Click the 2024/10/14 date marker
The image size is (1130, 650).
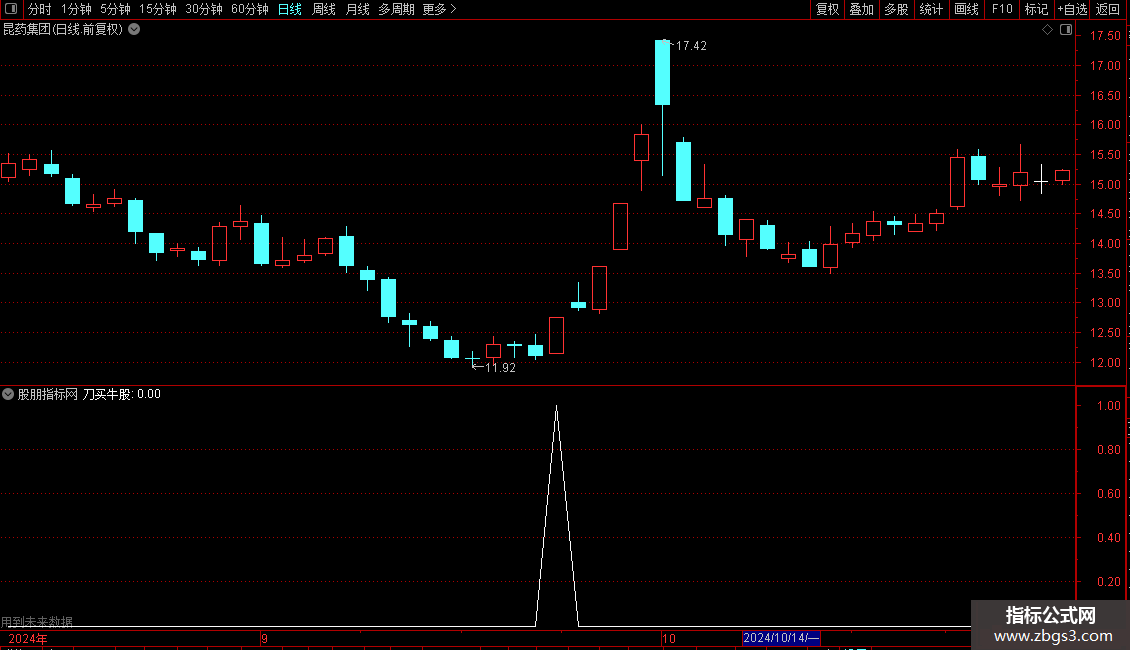pyautogui.click(x=781, y=638)
